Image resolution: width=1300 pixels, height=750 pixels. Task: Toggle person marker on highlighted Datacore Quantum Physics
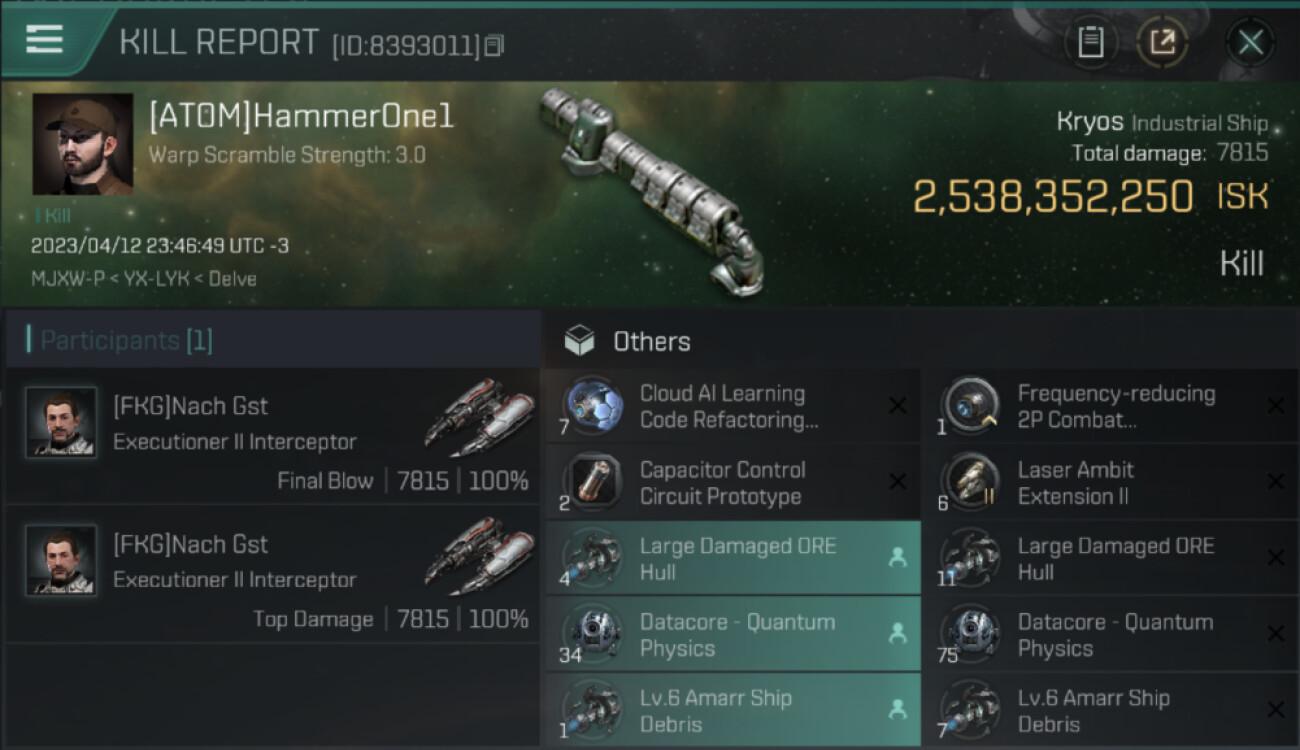click(897, 634)
